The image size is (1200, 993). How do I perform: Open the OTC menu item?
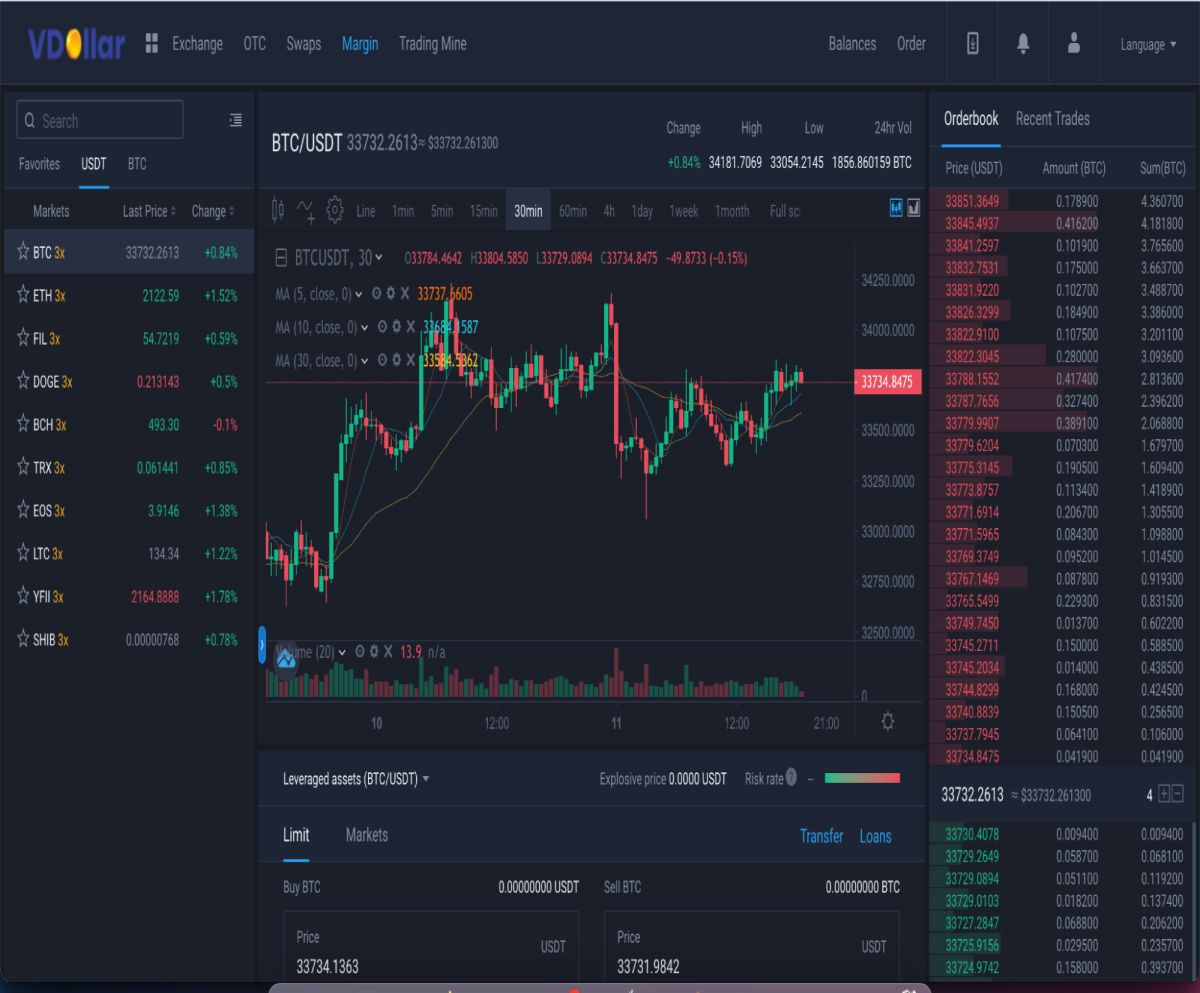pyautogui.click(x=254, y=43)
